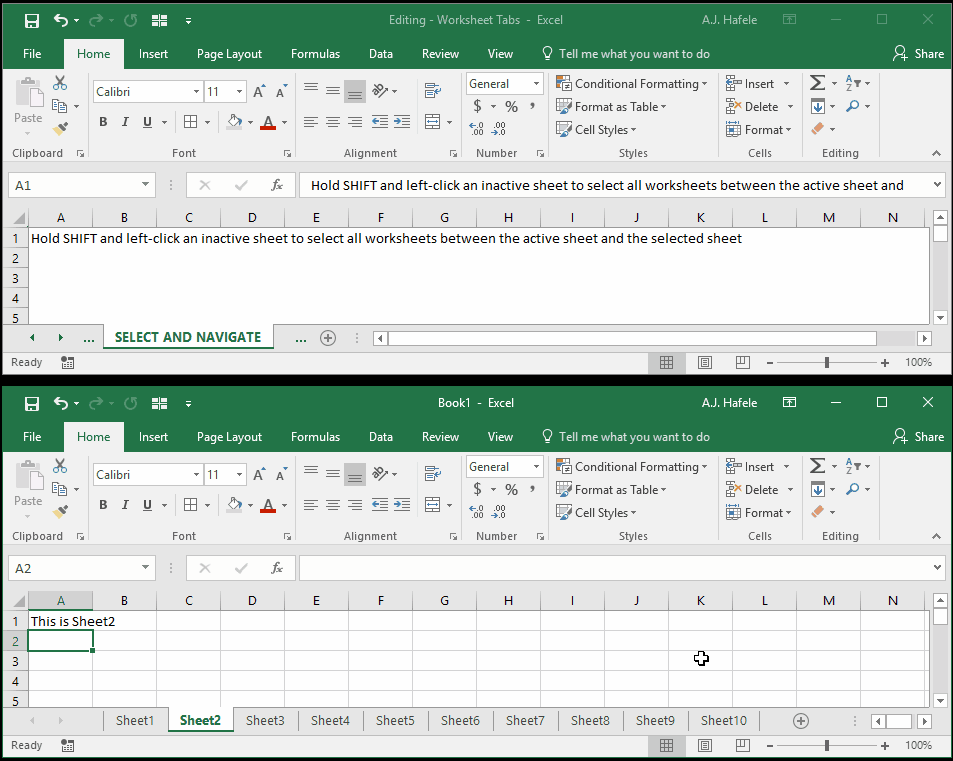Toggle Underline in Book1 window
The height and width of the screenshot is (761, 953).
click(x=147, y=505)
